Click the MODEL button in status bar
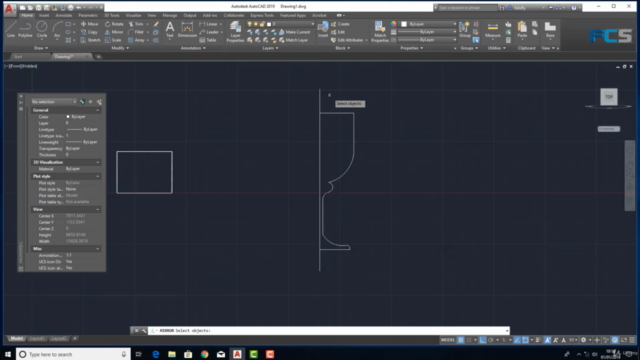This screenshot has width=640, height=360. click(x=448, y=340)
